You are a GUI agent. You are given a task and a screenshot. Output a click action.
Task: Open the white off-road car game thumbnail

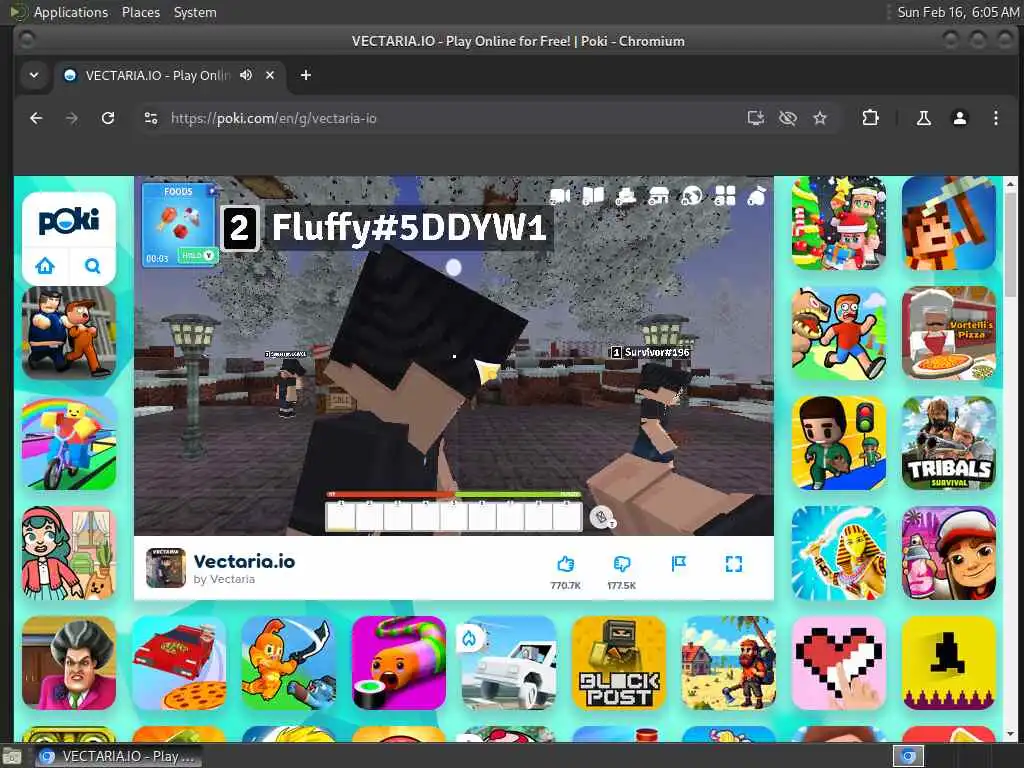pyautogui.click(x=509, y=663)
